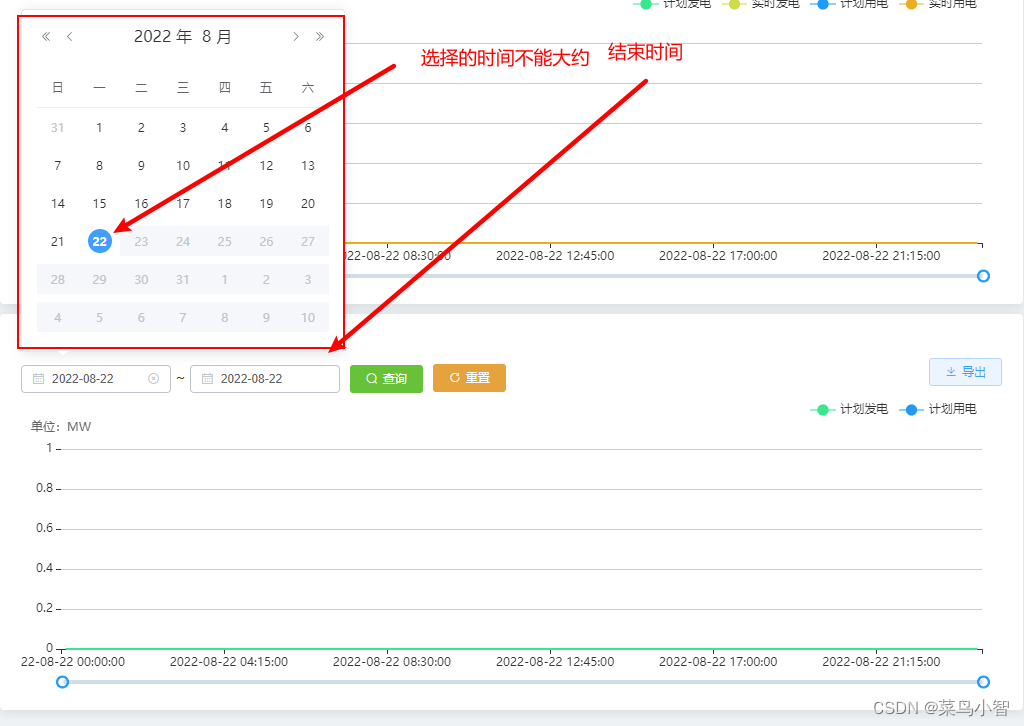Select August 18 in calendar
Screen dimensions: 1024x726
coord(225,203)
